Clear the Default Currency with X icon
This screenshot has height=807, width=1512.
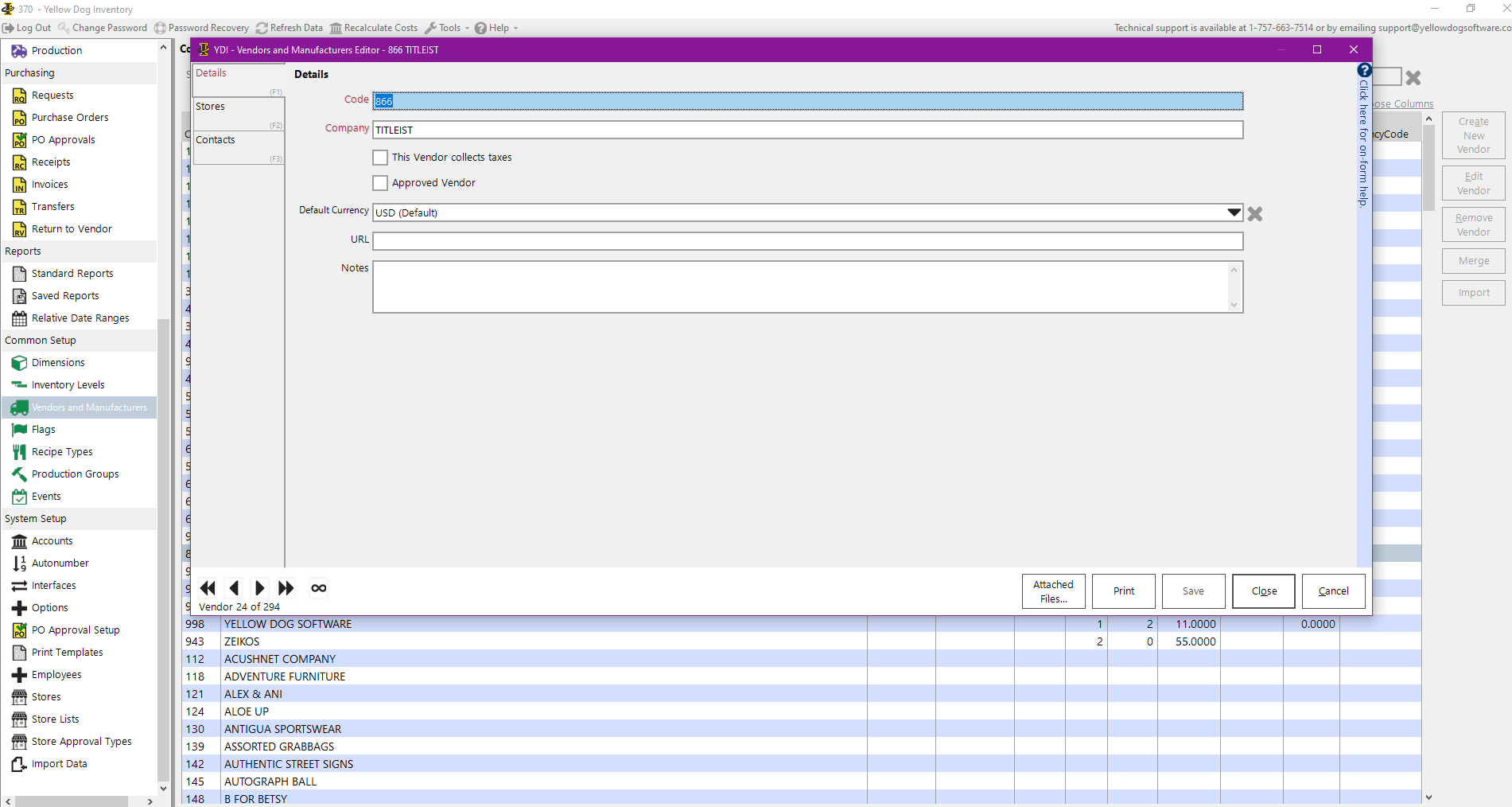tap(1255, 213)
